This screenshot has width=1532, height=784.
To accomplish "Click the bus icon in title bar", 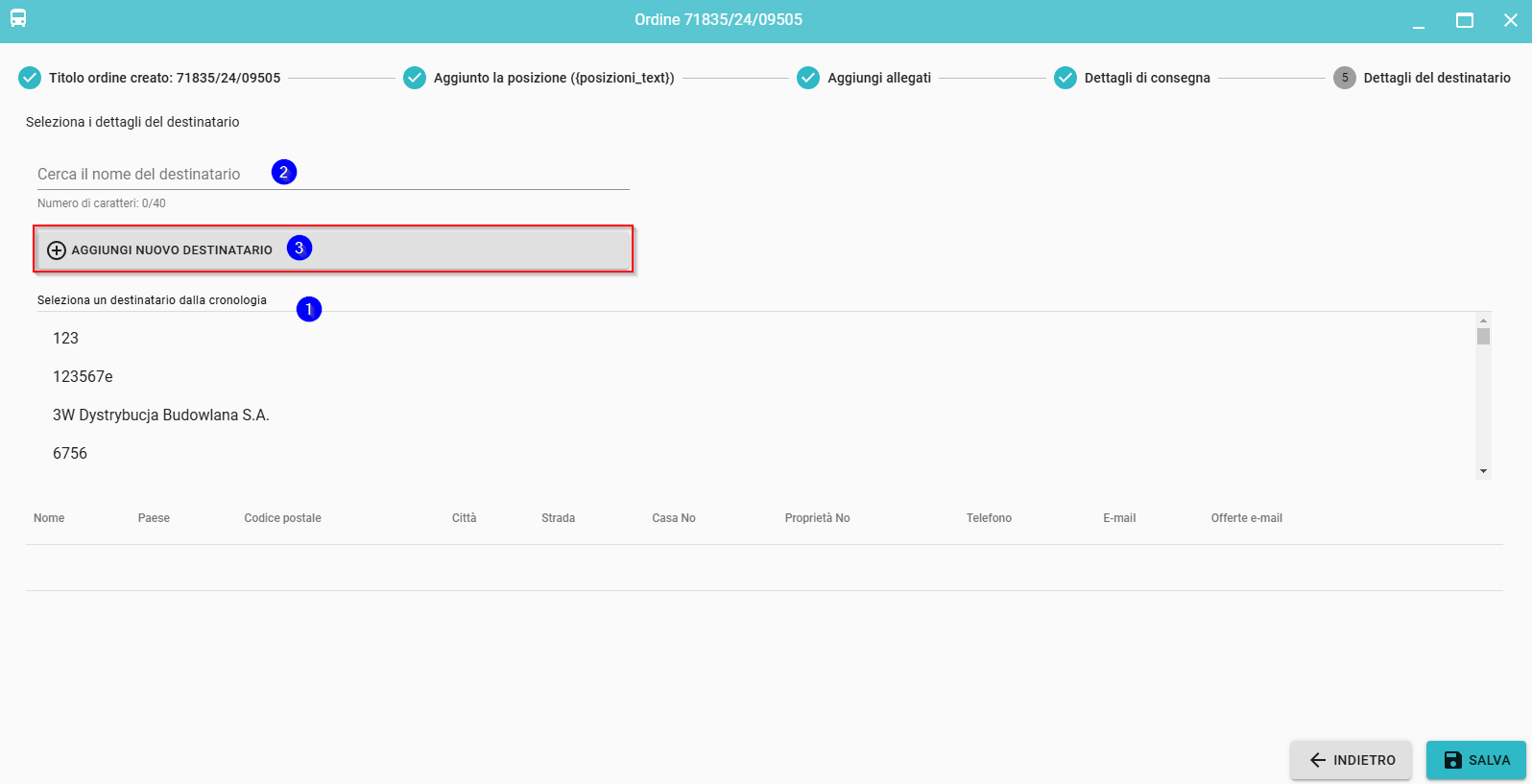I will (18, 19).
